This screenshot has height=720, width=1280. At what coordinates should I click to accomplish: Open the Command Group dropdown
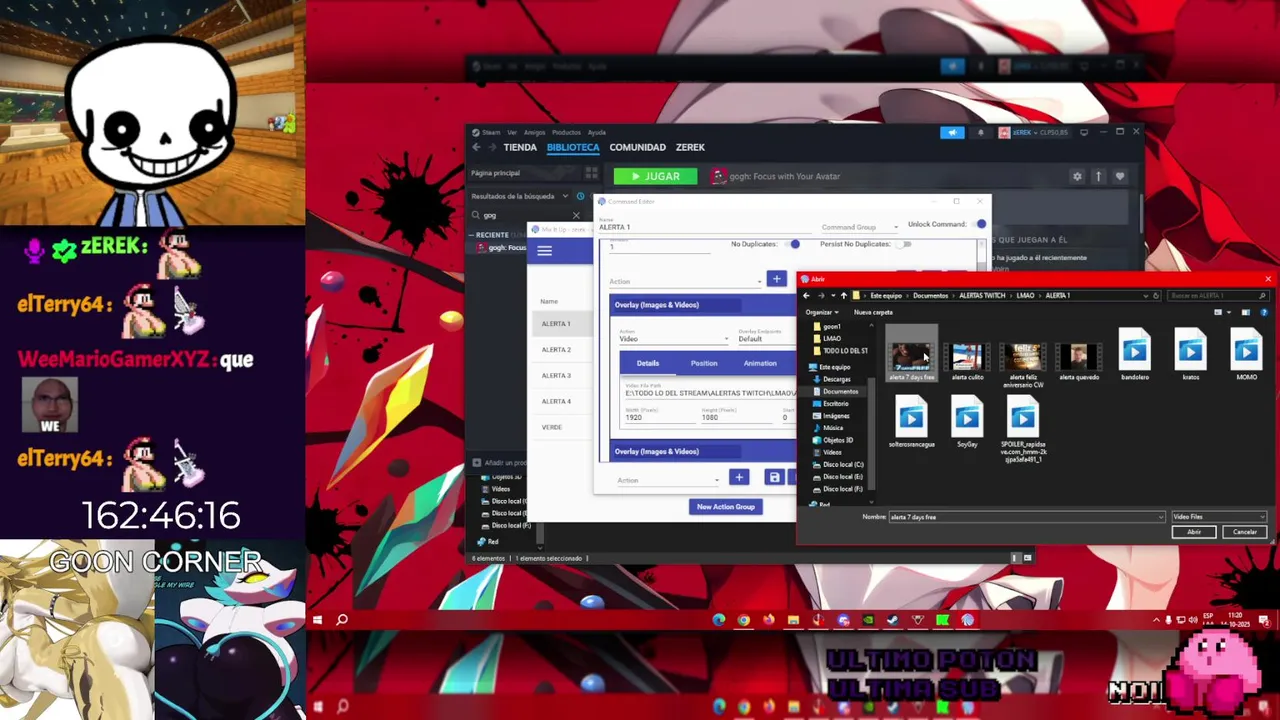click(859, 227)
